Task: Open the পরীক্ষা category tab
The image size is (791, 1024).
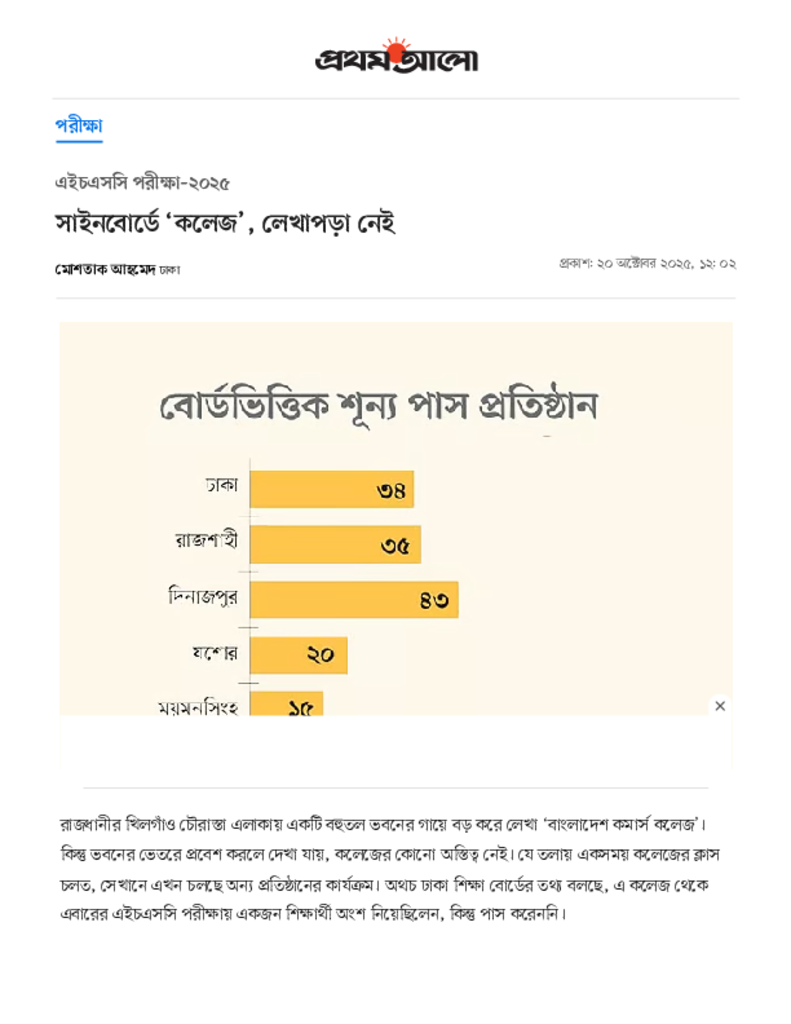Action: [79, 126]
